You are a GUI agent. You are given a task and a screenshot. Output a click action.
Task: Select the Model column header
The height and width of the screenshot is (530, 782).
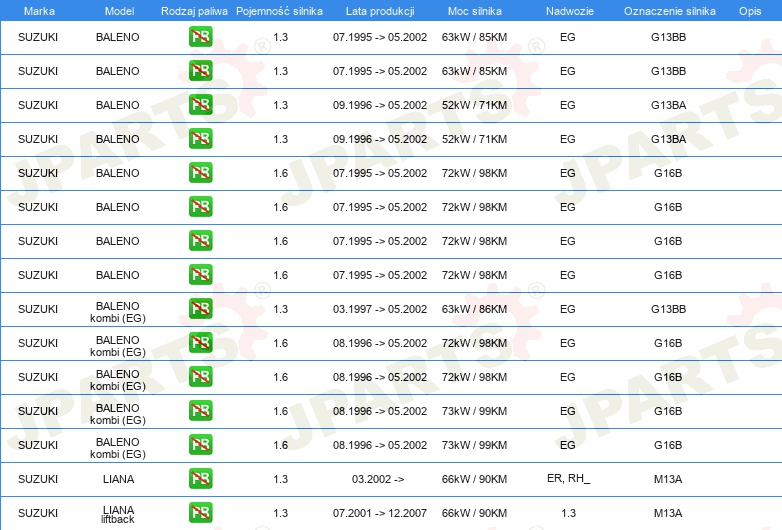119,11
